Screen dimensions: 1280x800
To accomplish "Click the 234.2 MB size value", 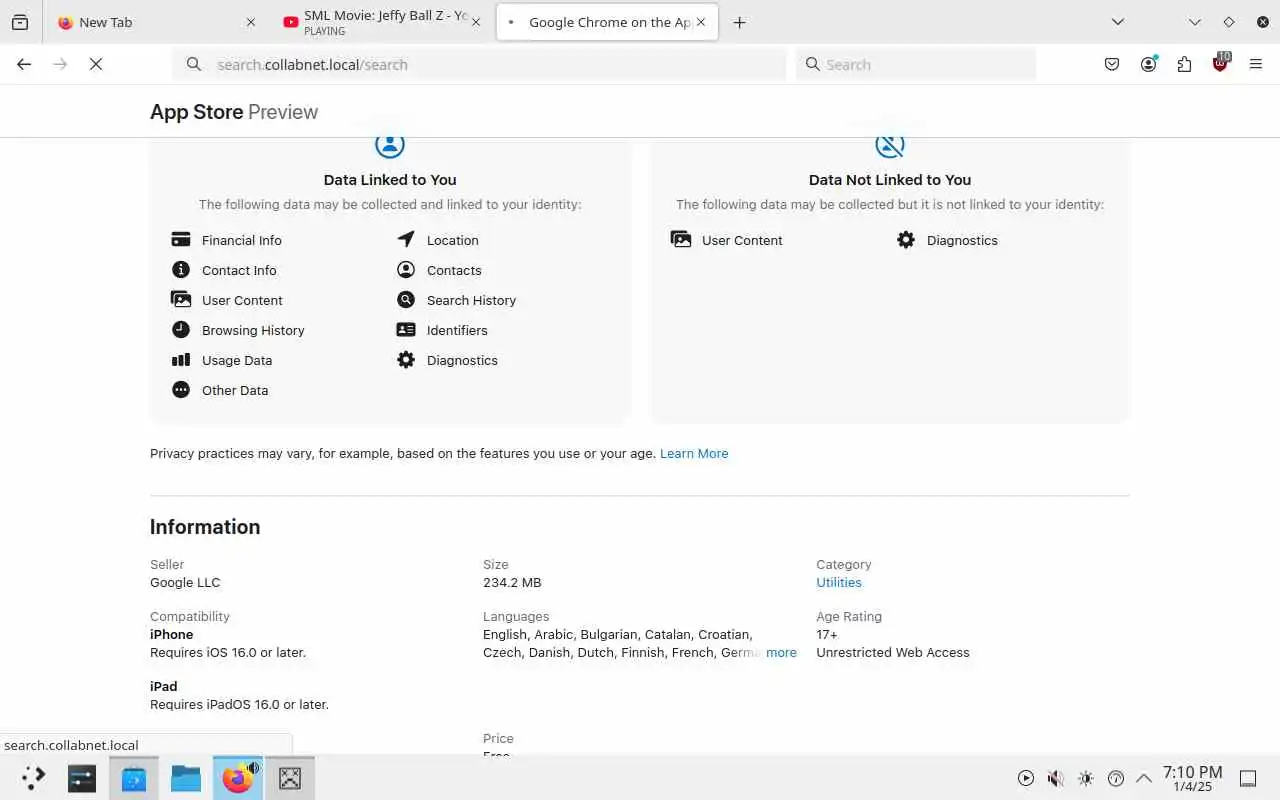I will click(x=512, y=582).
